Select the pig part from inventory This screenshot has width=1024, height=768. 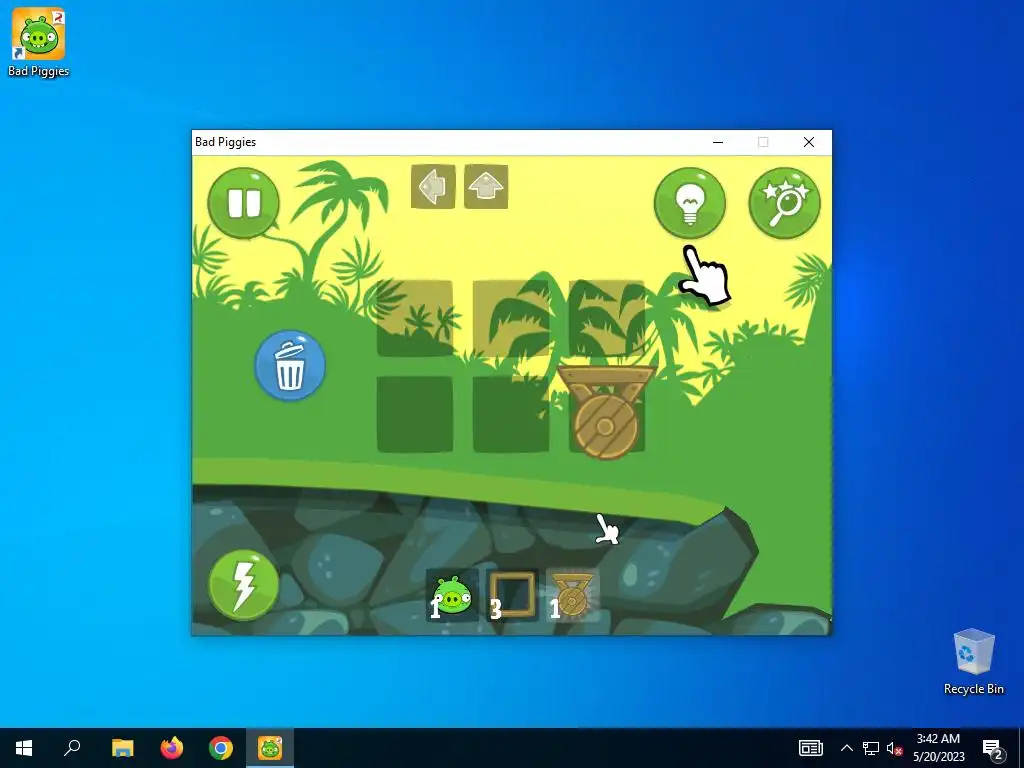coord(452,595)
